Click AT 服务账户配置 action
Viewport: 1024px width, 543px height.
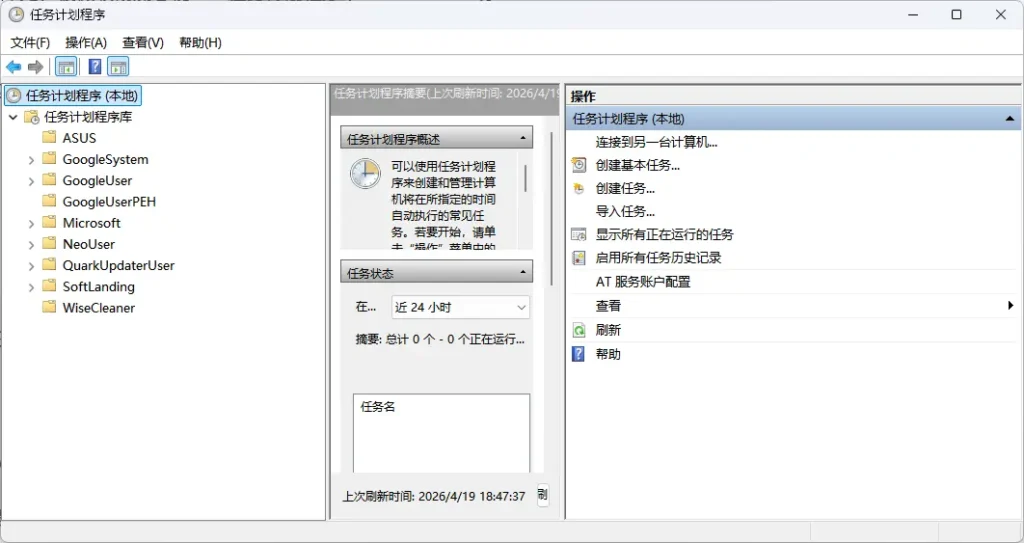click(643, 282)
